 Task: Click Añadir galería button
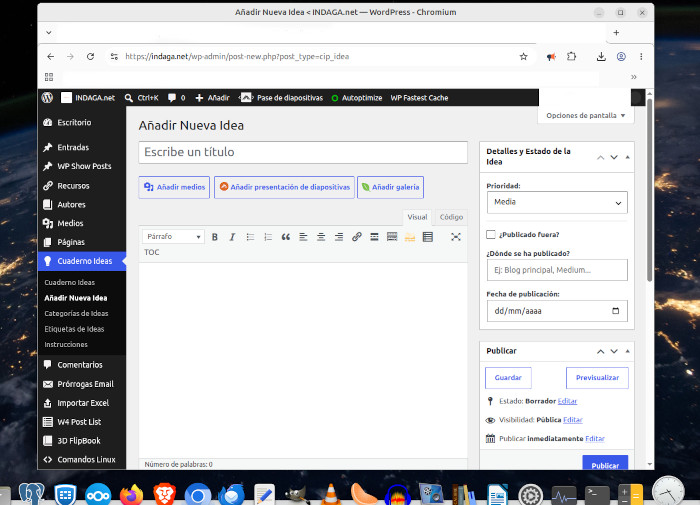tap(391, 187)
